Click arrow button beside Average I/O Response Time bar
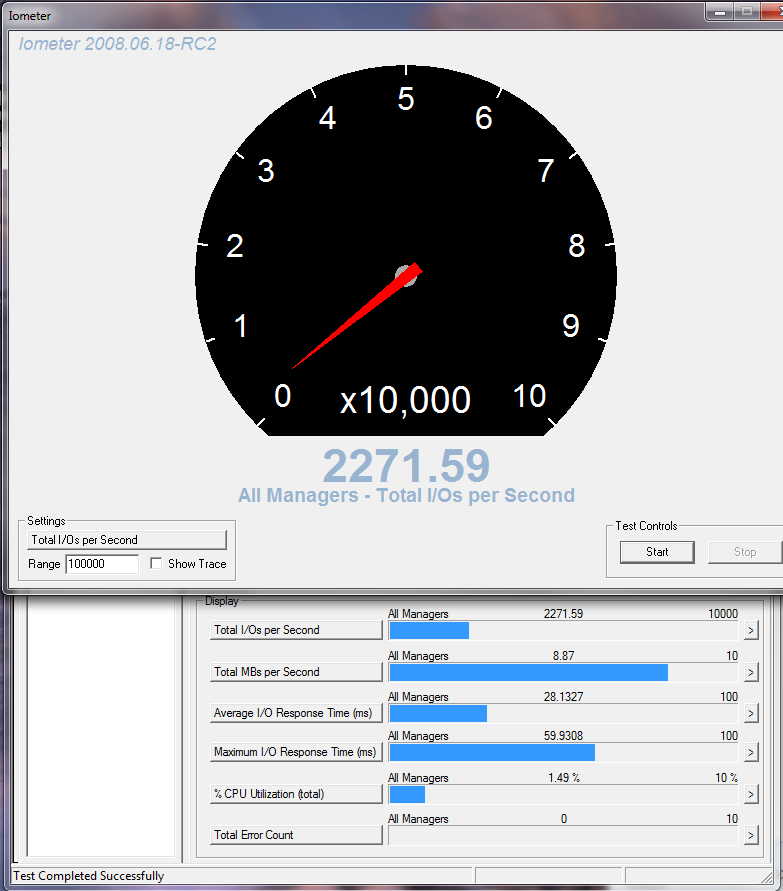783x891 pixels. click(751, 713)
